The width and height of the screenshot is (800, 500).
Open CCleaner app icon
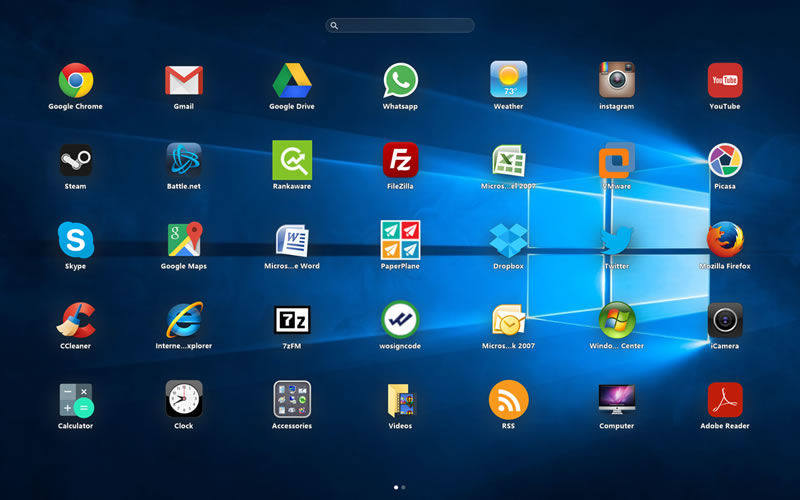[76, 320]
